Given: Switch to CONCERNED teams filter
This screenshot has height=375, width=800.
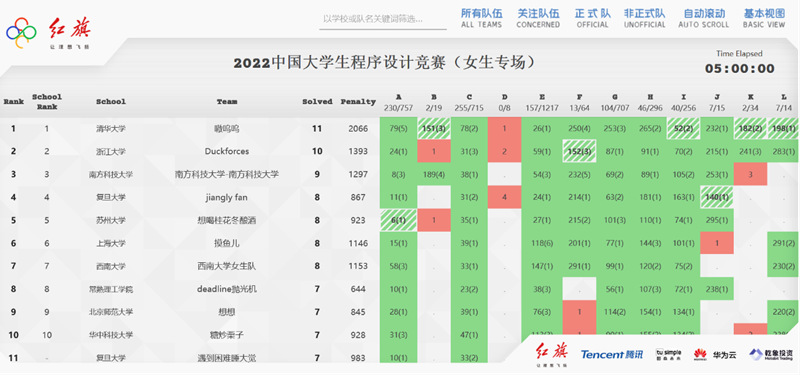Looking at the screenshot, I should 538,18.
